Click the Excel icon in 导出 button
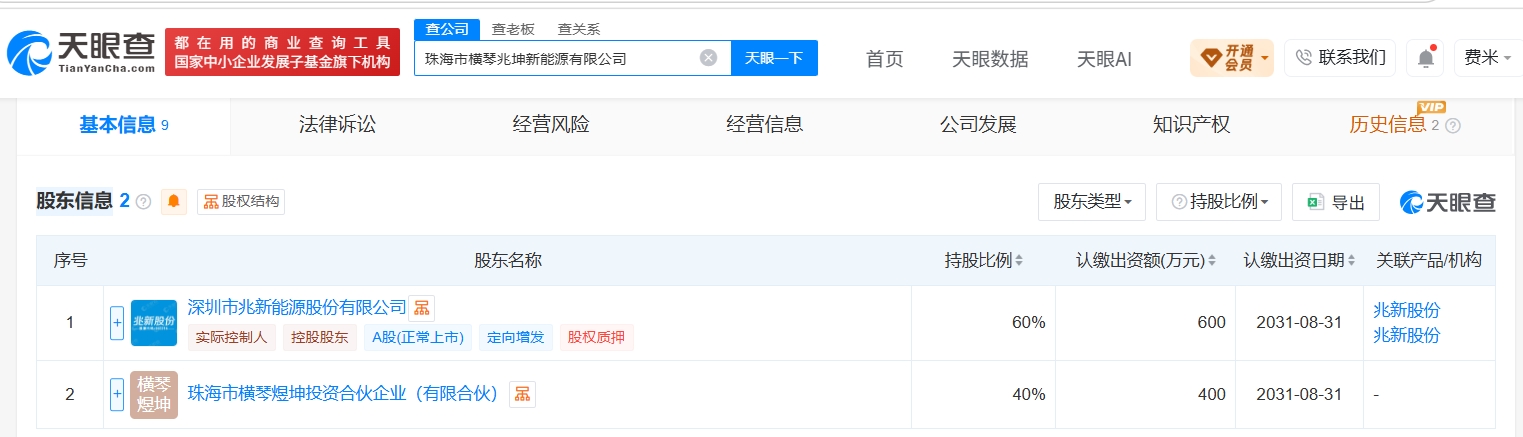This screenshot has width=1523, height=437. 1315,202
